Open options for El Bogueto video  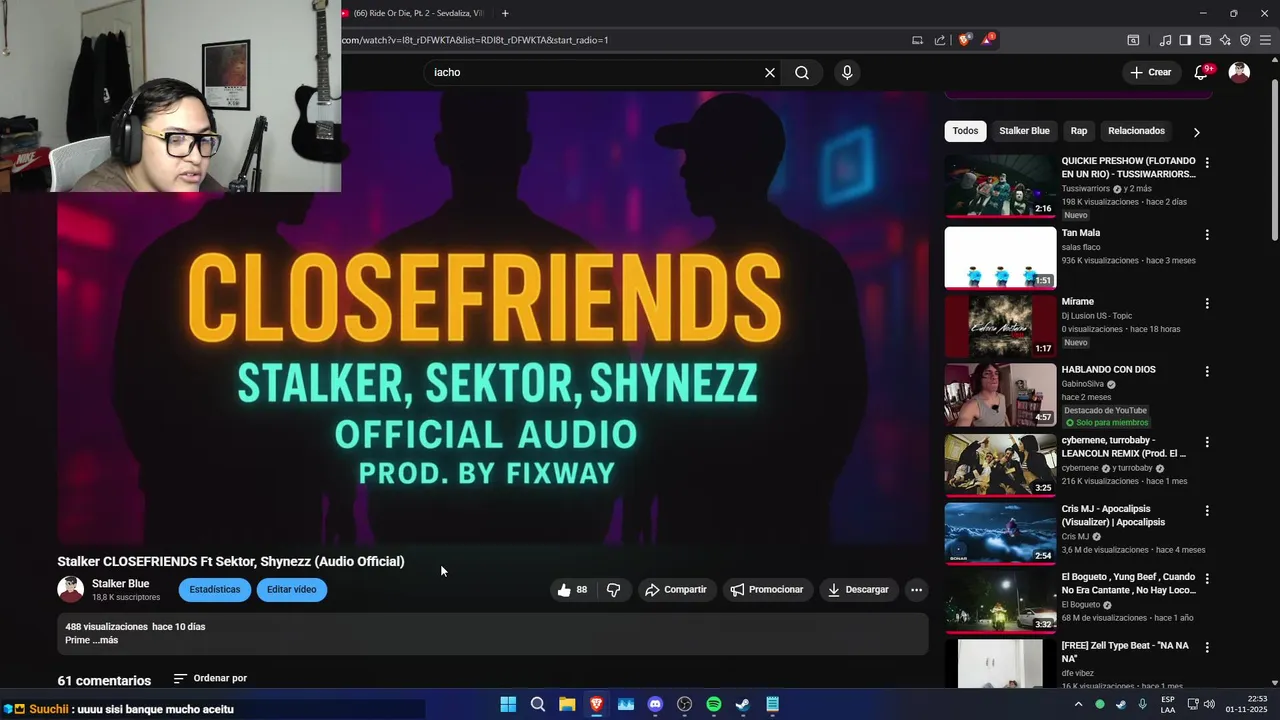[1207, 578]
